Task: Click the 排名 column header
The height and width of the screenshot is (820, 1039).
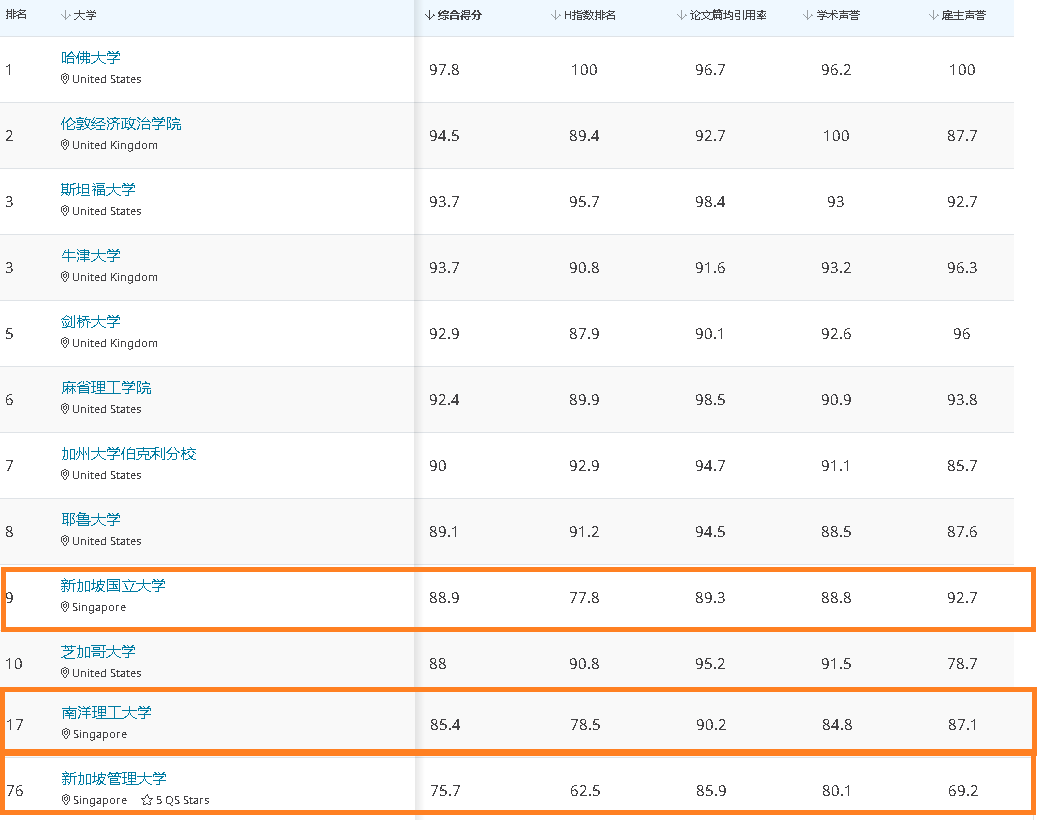Action: click(16, 15)
